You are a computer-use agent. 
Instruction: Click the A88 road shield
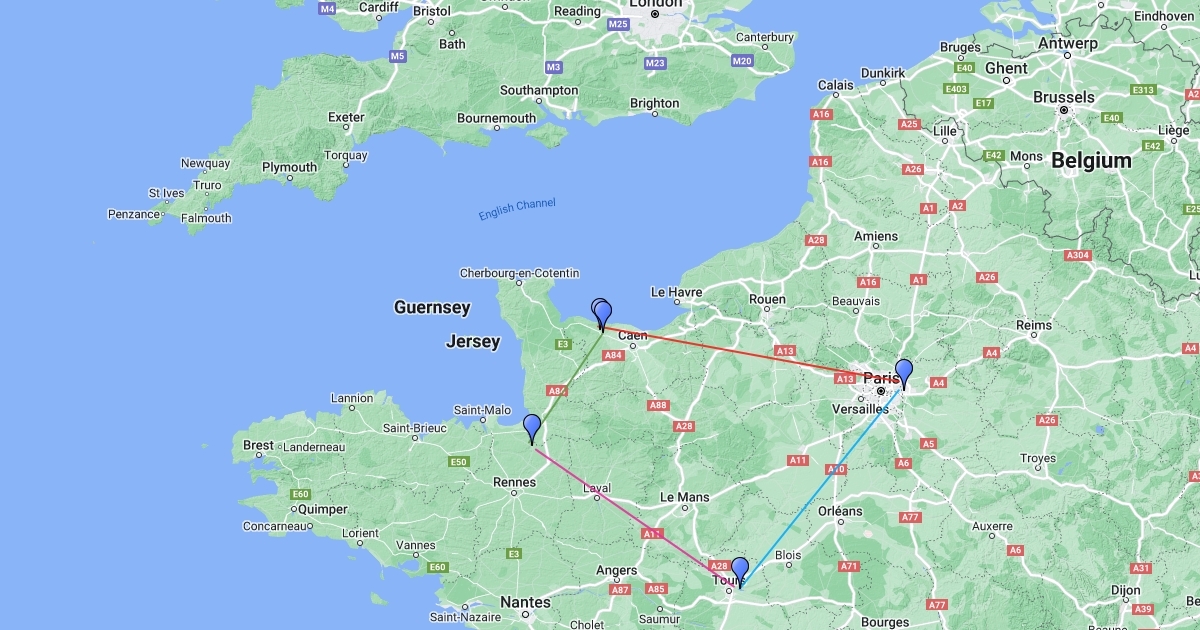click(658, 405)
